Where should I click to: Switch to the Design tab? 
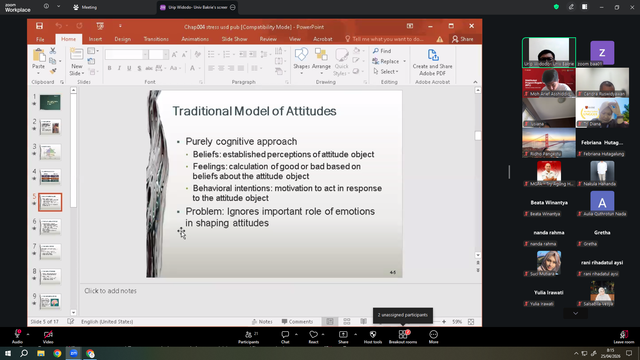[122, 39]
